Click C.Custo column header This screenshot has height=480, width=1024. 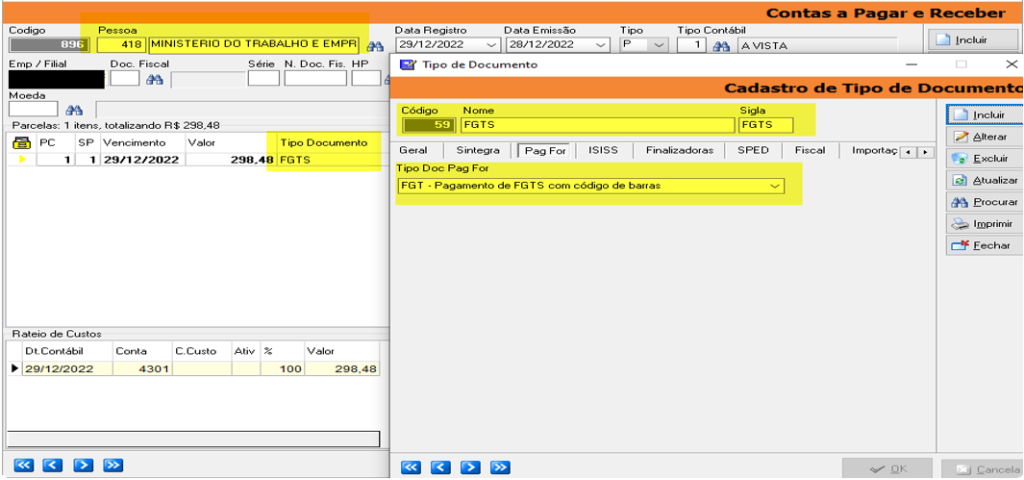click(x=202, y=351)
